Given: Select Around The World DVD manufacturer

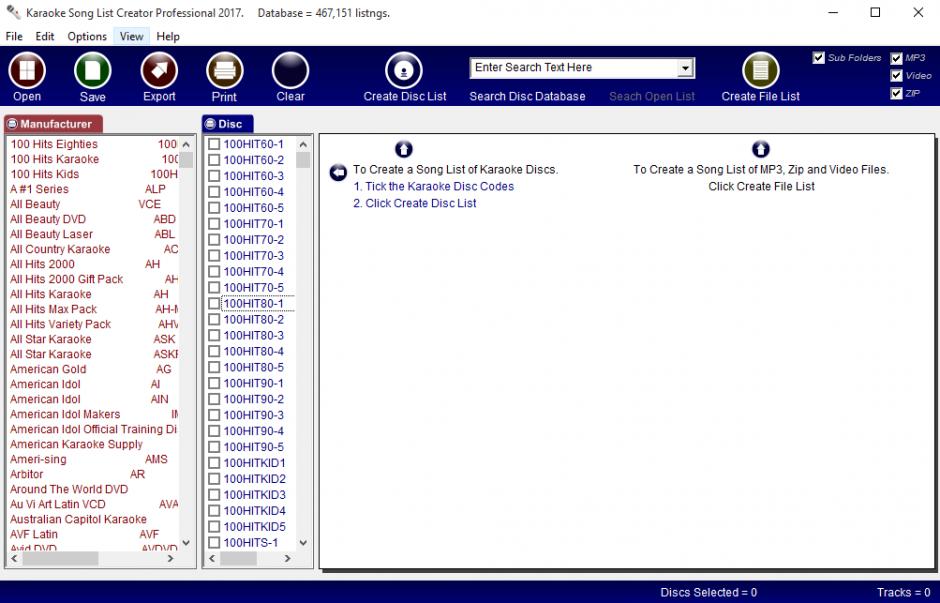Looking at the screenshot, I should (x=94, y=489).
